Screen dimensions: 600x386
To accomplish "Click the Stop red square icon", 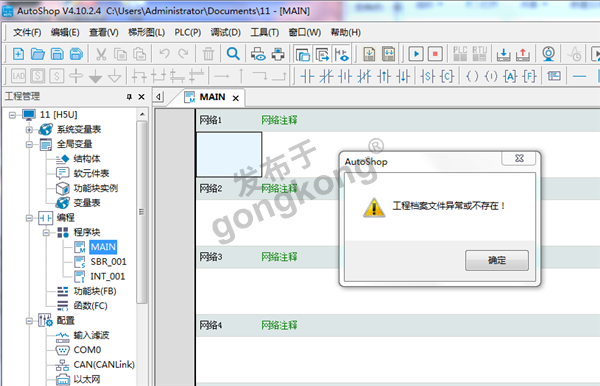I will (x=435, y=54).
